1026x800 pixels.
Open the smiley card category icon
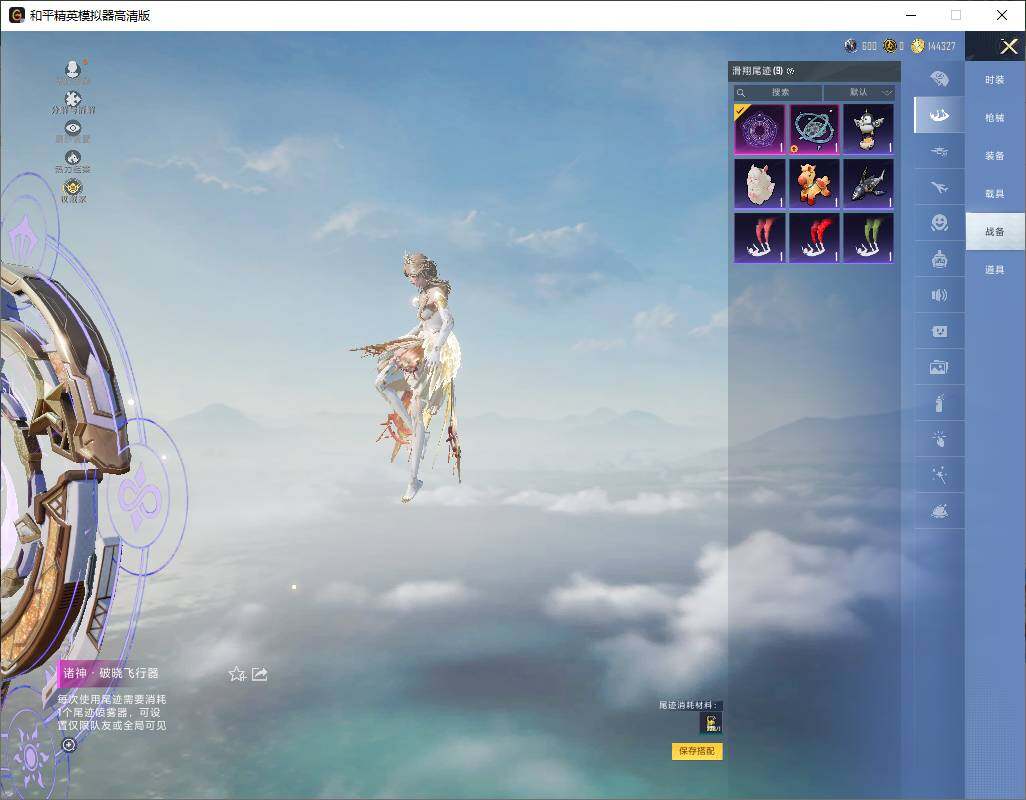click(939, 331)
